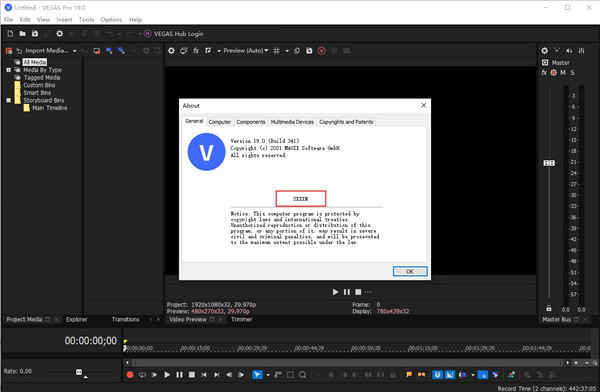Screen dimensions: 600x392
Task: Open Master FX button in mixer
Action: [x=544, y=72]
